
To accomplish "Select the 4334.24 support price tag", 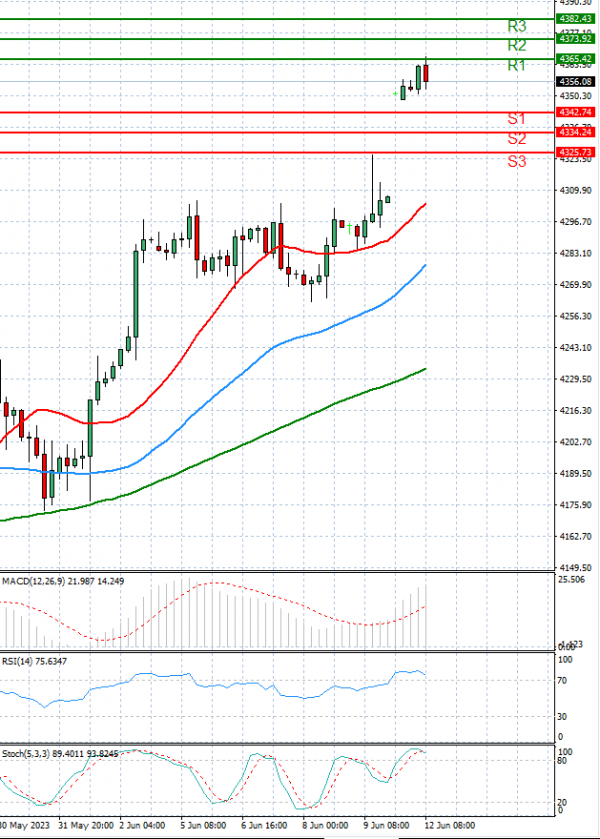I will pyautogui.click(x=575, y=132).
